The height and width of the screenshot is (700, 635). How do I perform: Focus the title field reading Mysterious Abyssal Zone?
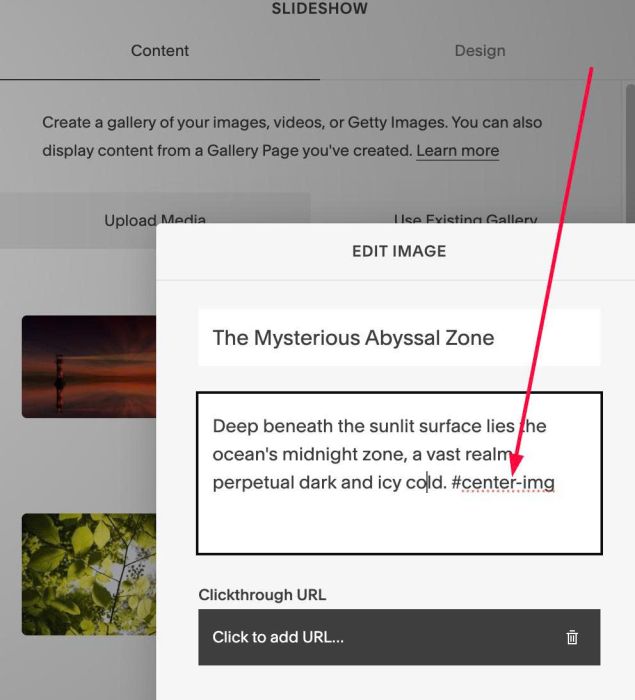click(x=399, y=338)
